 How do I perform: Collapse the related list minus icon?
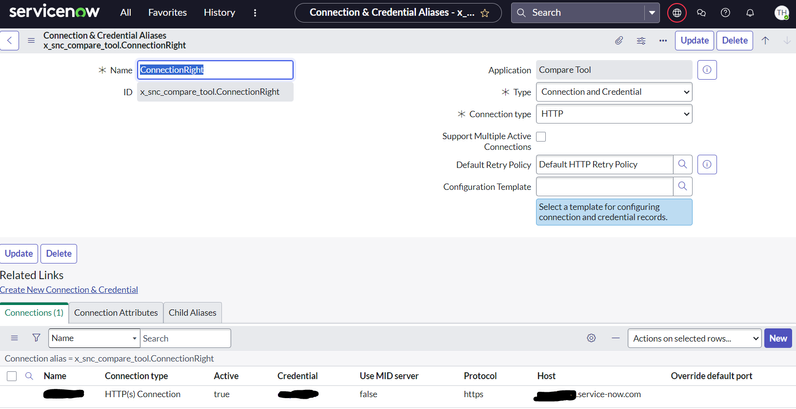point(615,338)
